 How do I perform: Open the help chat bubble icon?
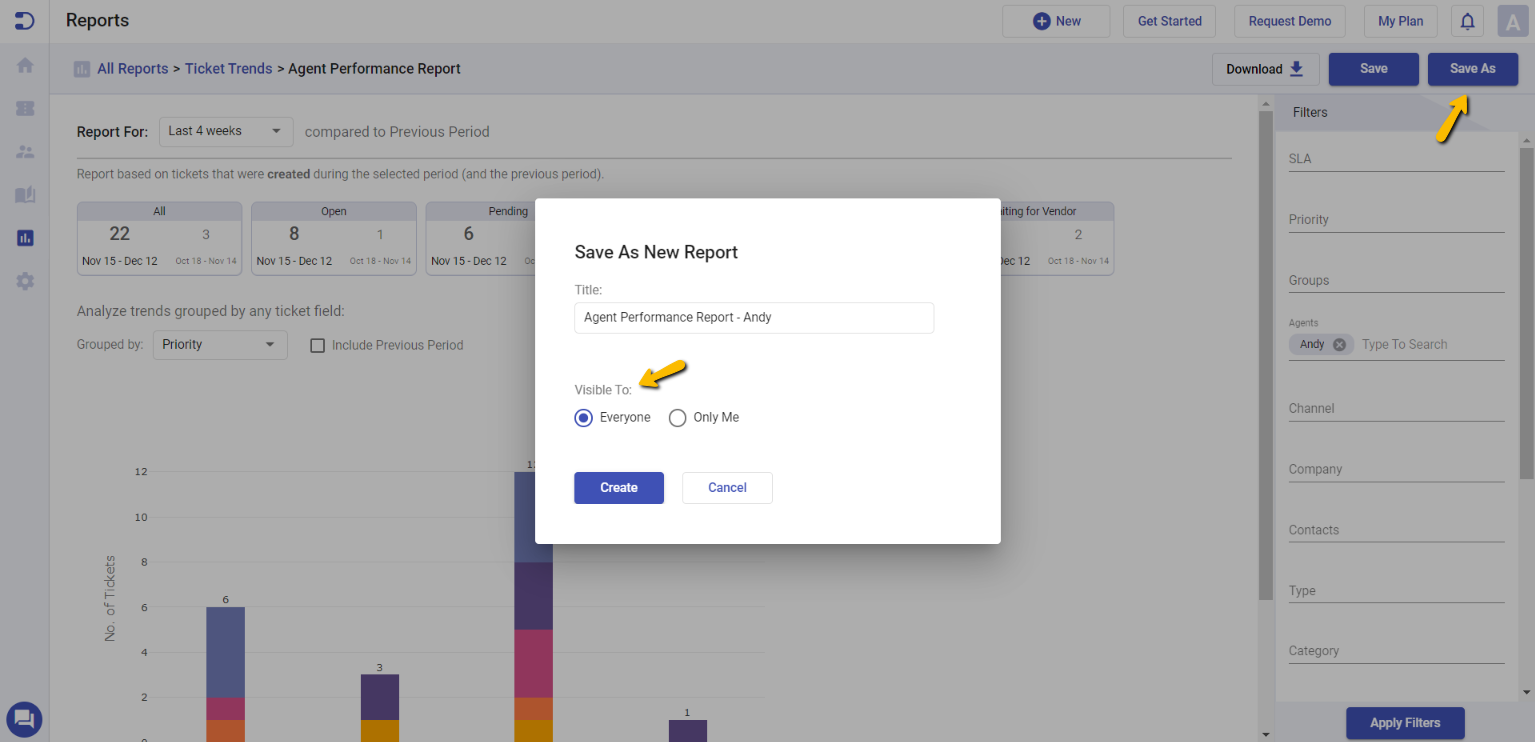(x=24, y=719)
